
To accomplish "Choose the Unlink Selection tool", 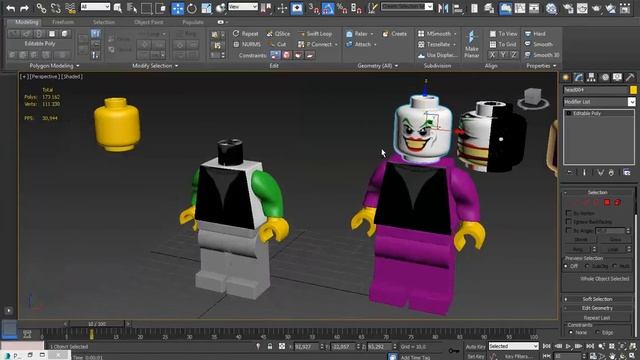I will (x=56, y=8).
